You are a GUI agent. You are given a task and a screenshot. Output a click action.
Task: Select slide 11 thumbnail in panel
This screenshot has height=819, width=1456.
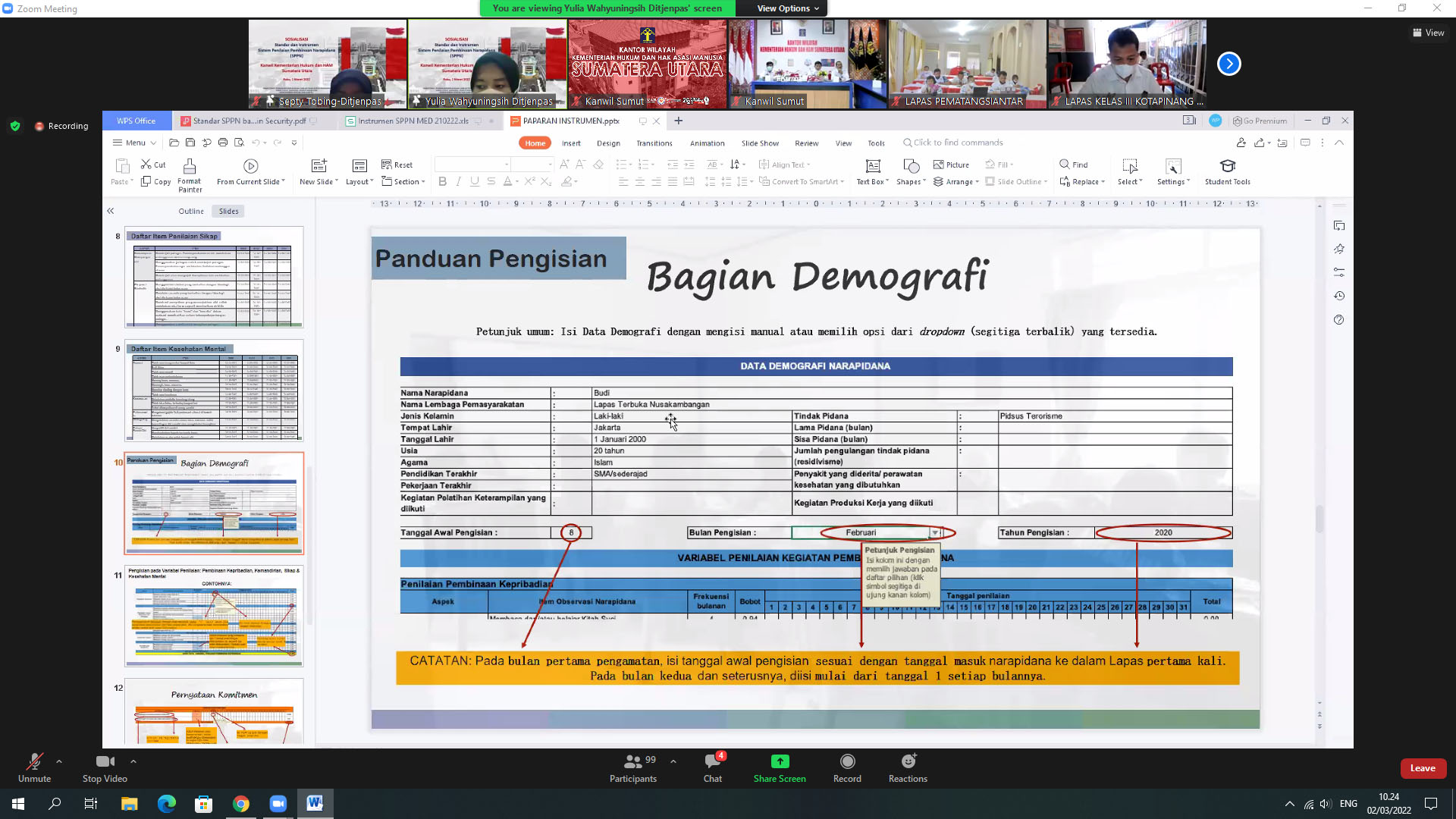[215, 616]
